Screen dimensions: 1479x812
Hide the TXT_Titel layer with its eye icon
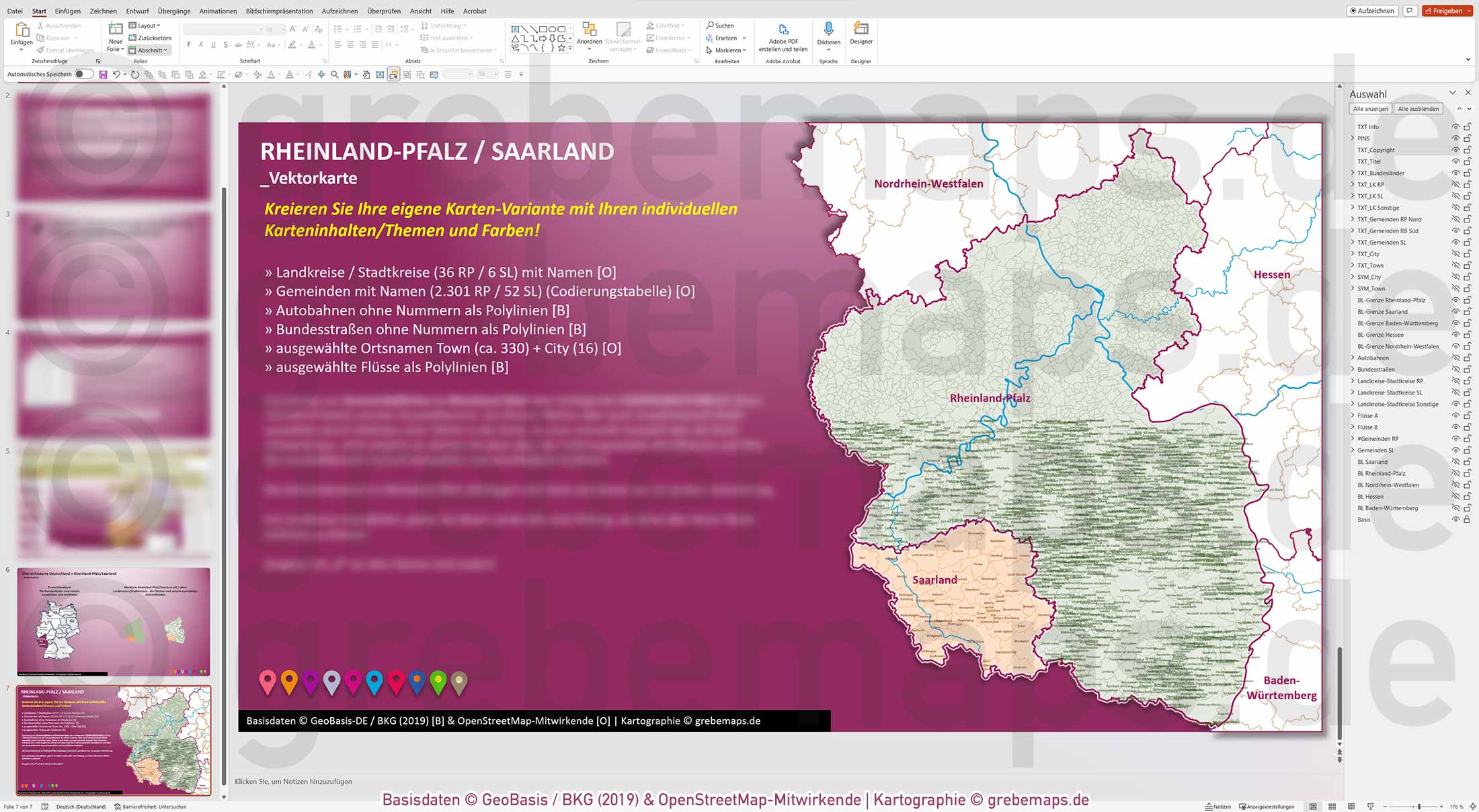pos(1455,161)
